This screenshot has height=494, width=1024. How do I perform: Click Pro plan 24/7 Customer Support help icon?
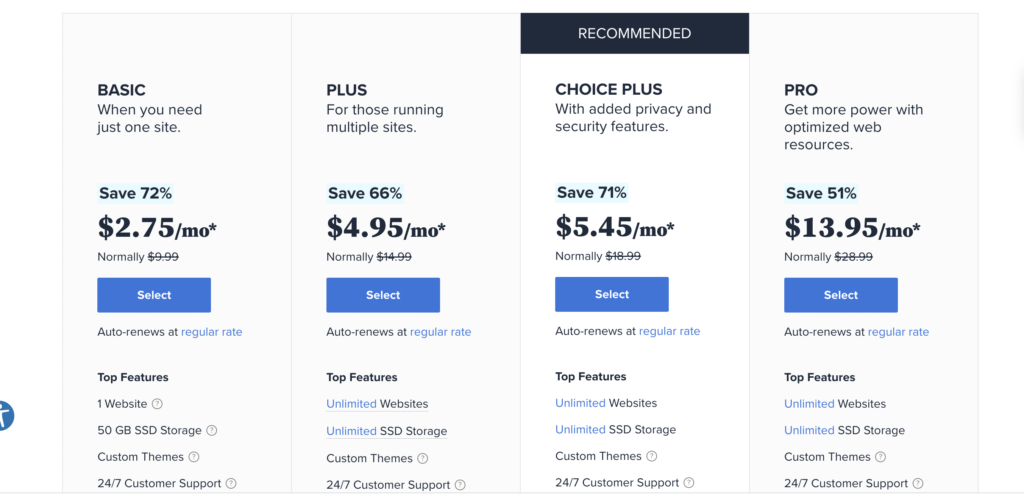pos(918,484)
